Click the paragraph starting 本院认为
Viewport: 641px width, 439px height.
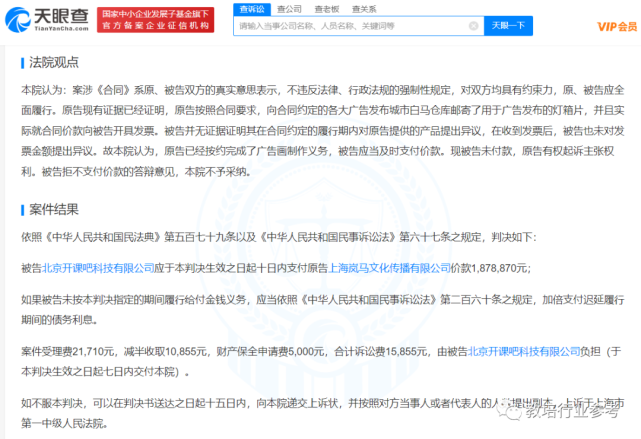coord(323,131)
